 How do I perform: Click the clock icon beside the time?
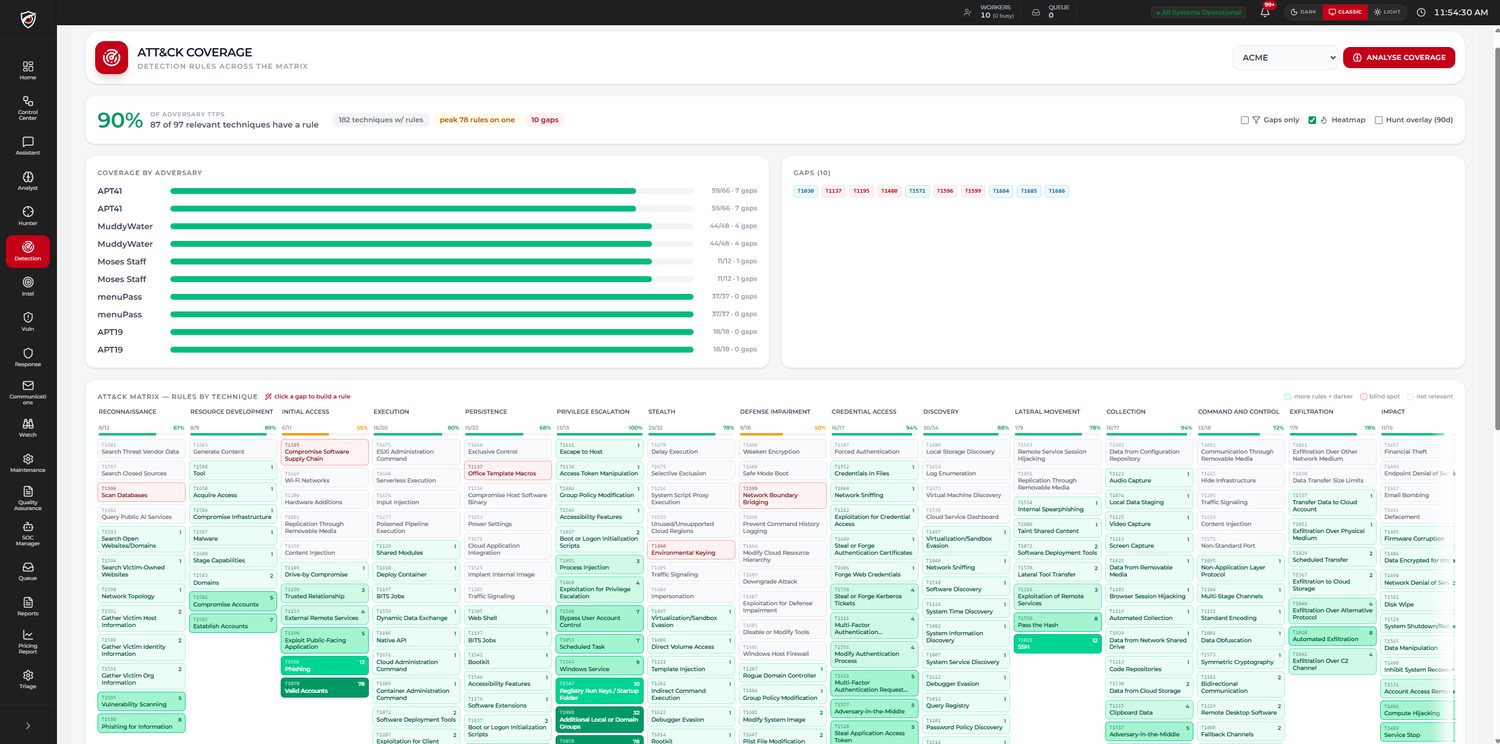[1421, 12]
